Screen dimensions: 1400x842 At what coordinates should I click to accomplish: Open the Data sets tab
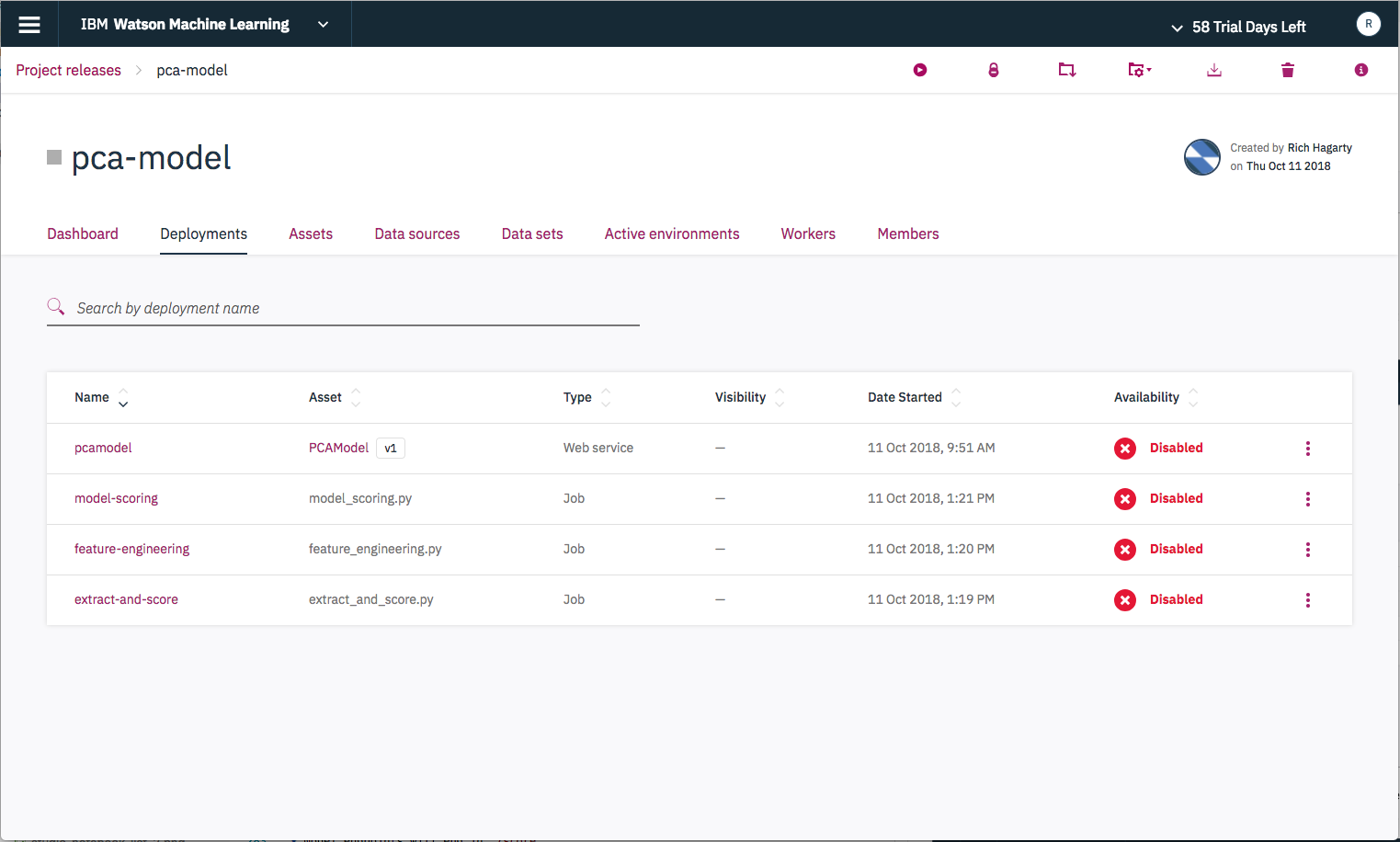(532, 233)
